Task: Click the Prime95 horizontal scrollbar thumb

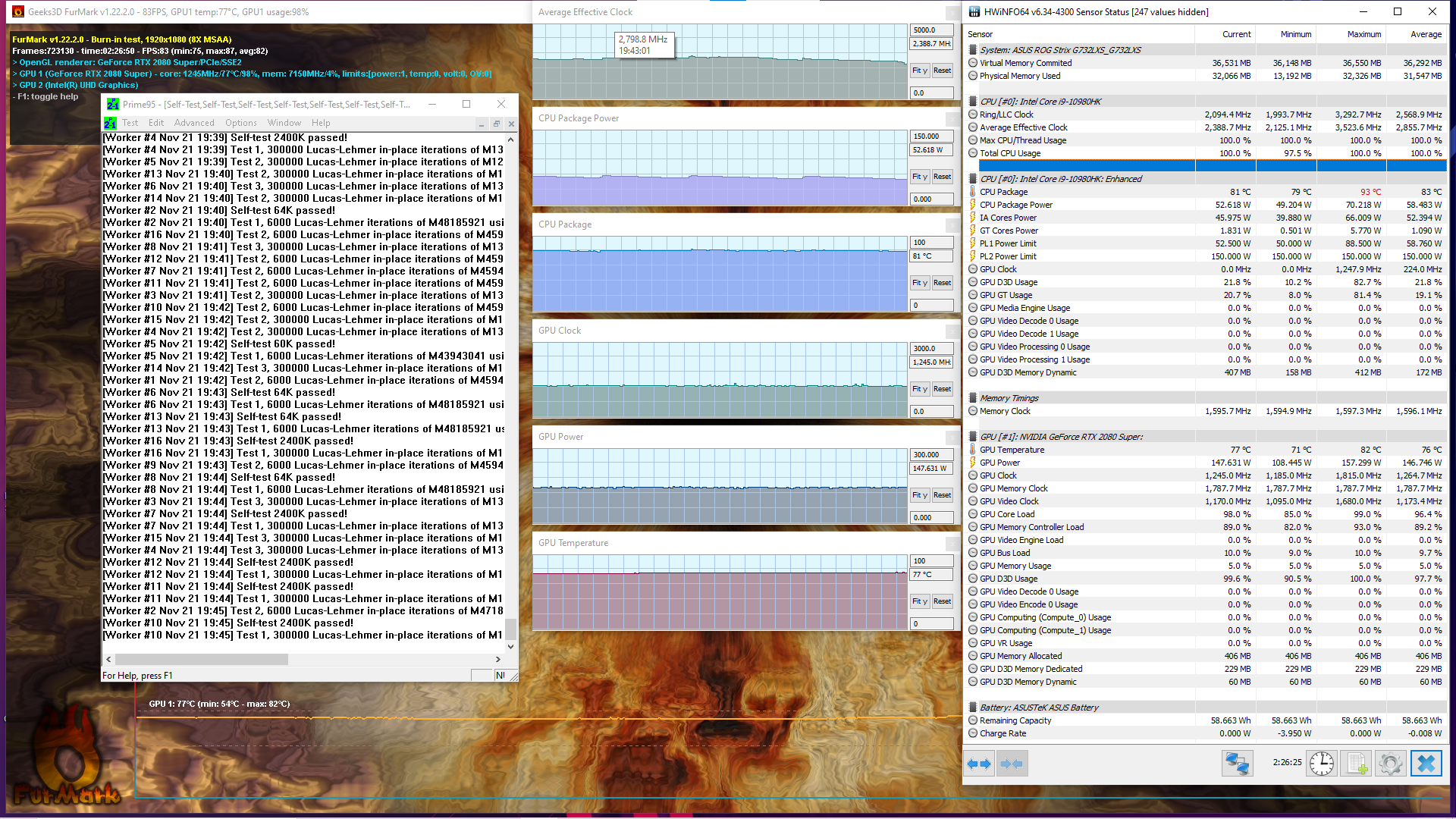Action: [201, 660]
